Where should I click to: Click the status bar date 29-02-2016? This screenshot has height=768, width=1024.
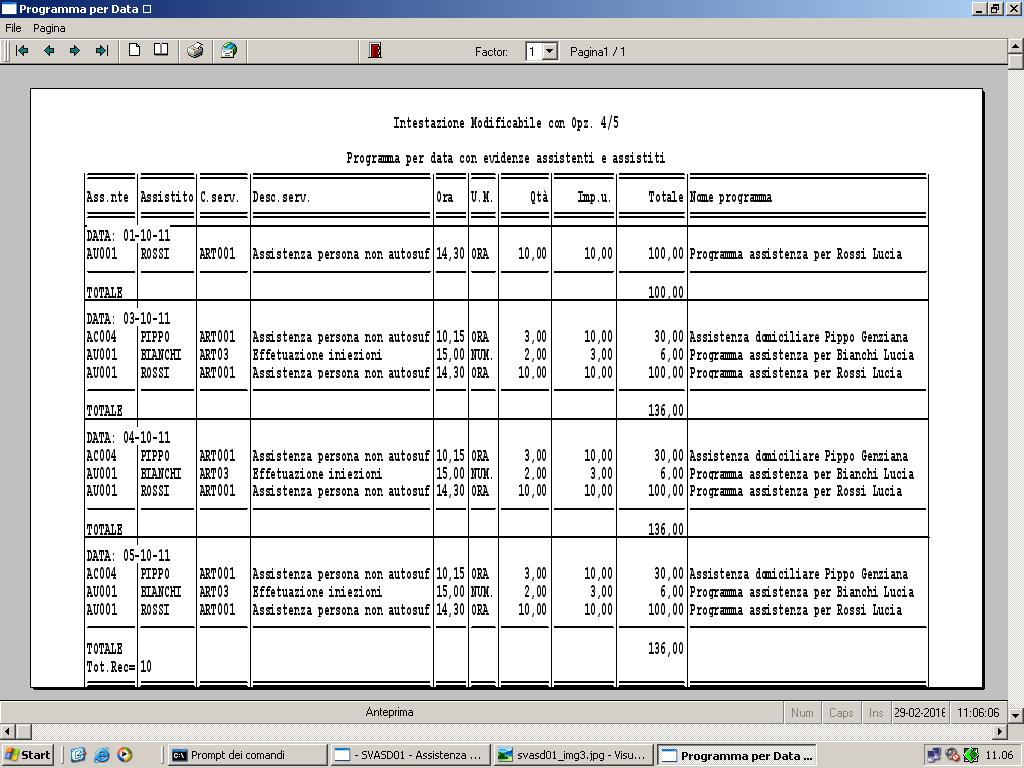(920, 712)
